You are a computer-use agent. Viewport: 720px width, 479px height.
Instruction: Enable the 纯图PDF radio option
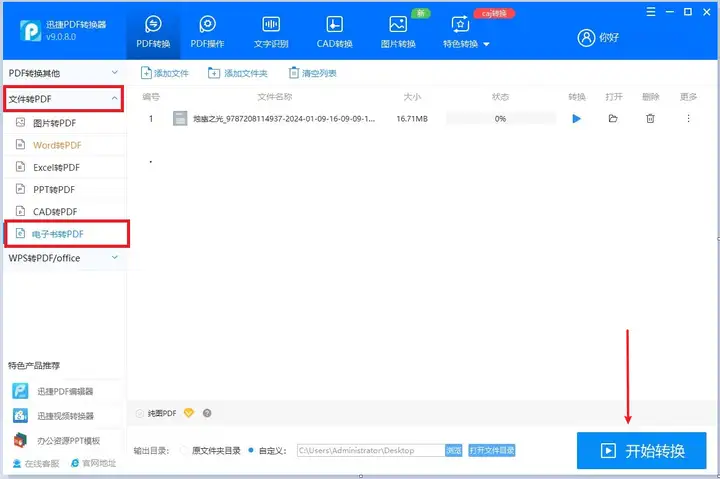pos(140,413)
